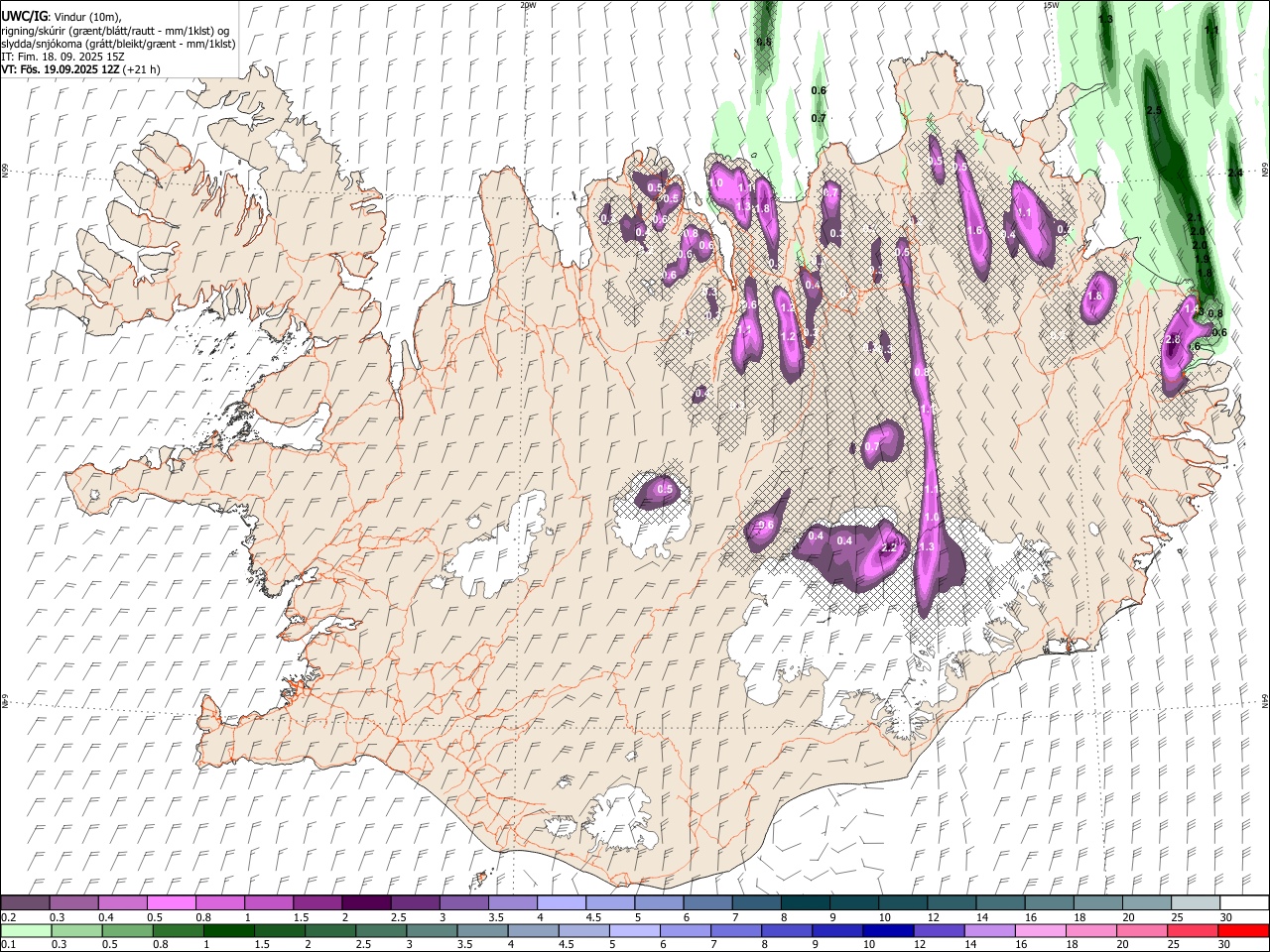Select the '2.5' rain value offshore northeast
The width and height of the screenshot is (1270, 952).
click(1154, 110)
